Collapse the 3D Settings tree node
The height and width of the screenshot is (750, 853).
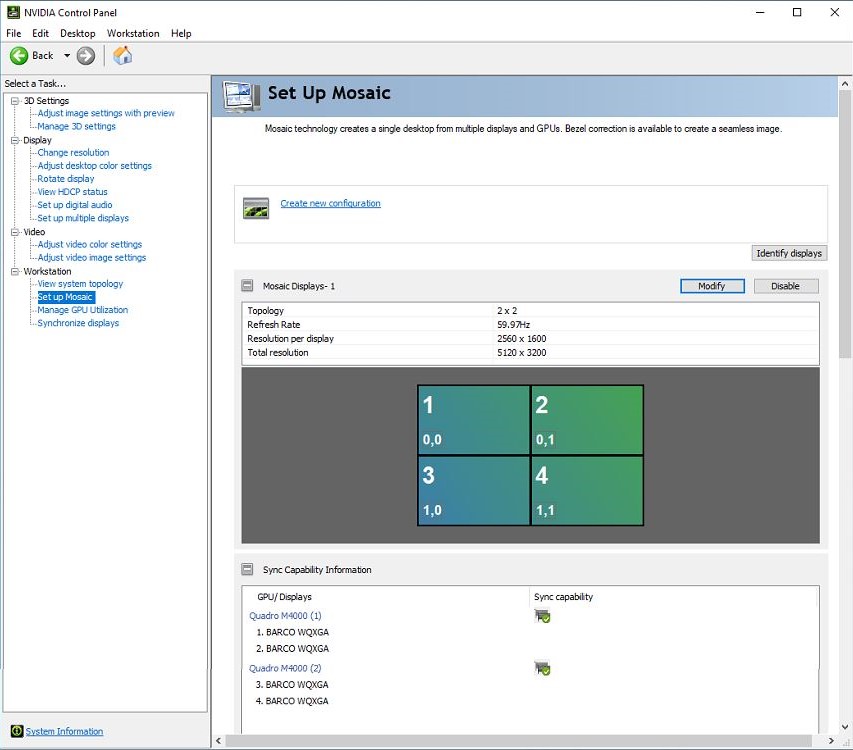[15, 101]
